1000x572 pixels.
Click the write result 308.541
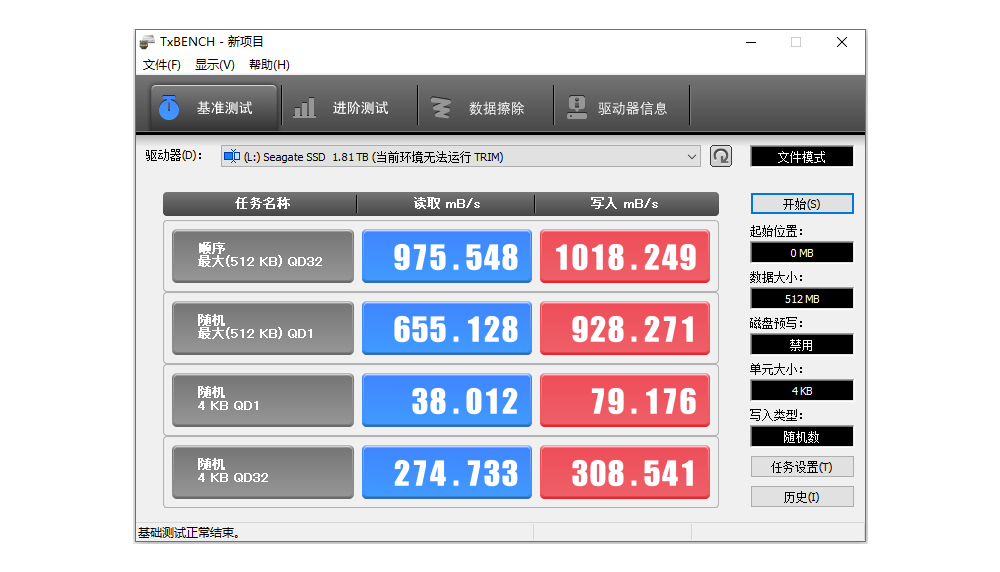[x=625, y=472]
